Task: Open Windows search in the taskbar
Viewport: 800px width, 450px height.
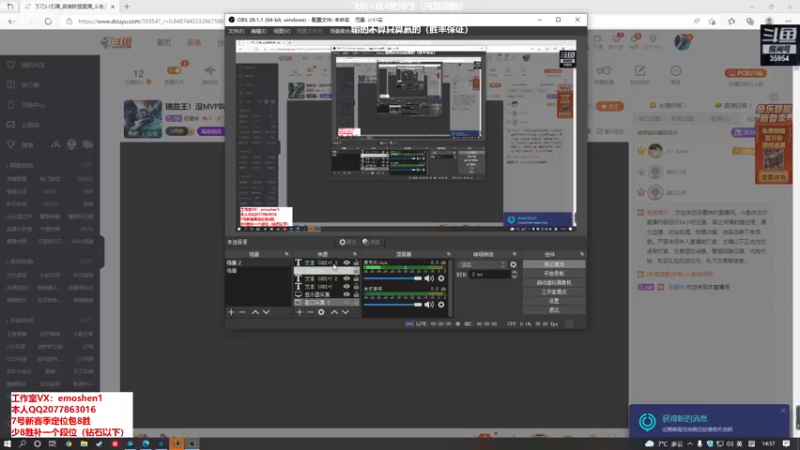Action: click(x=22, y=444)
